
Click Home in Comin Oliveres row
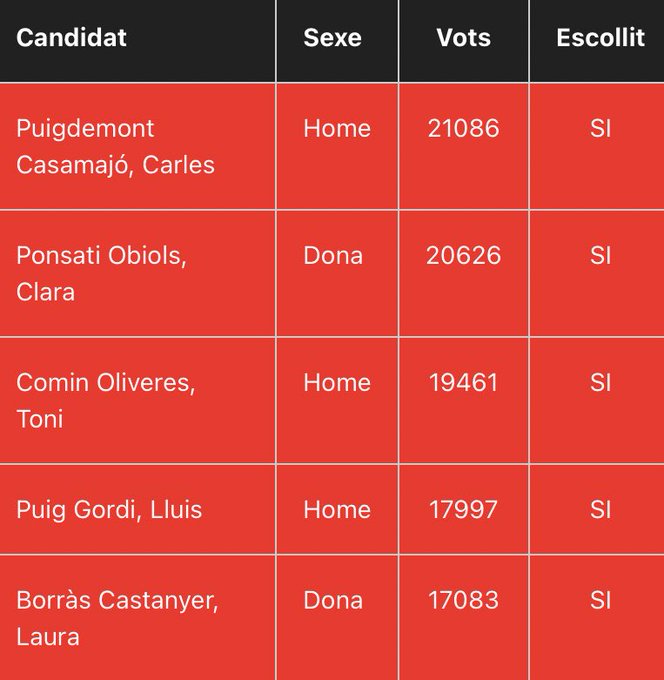(337, 382)
